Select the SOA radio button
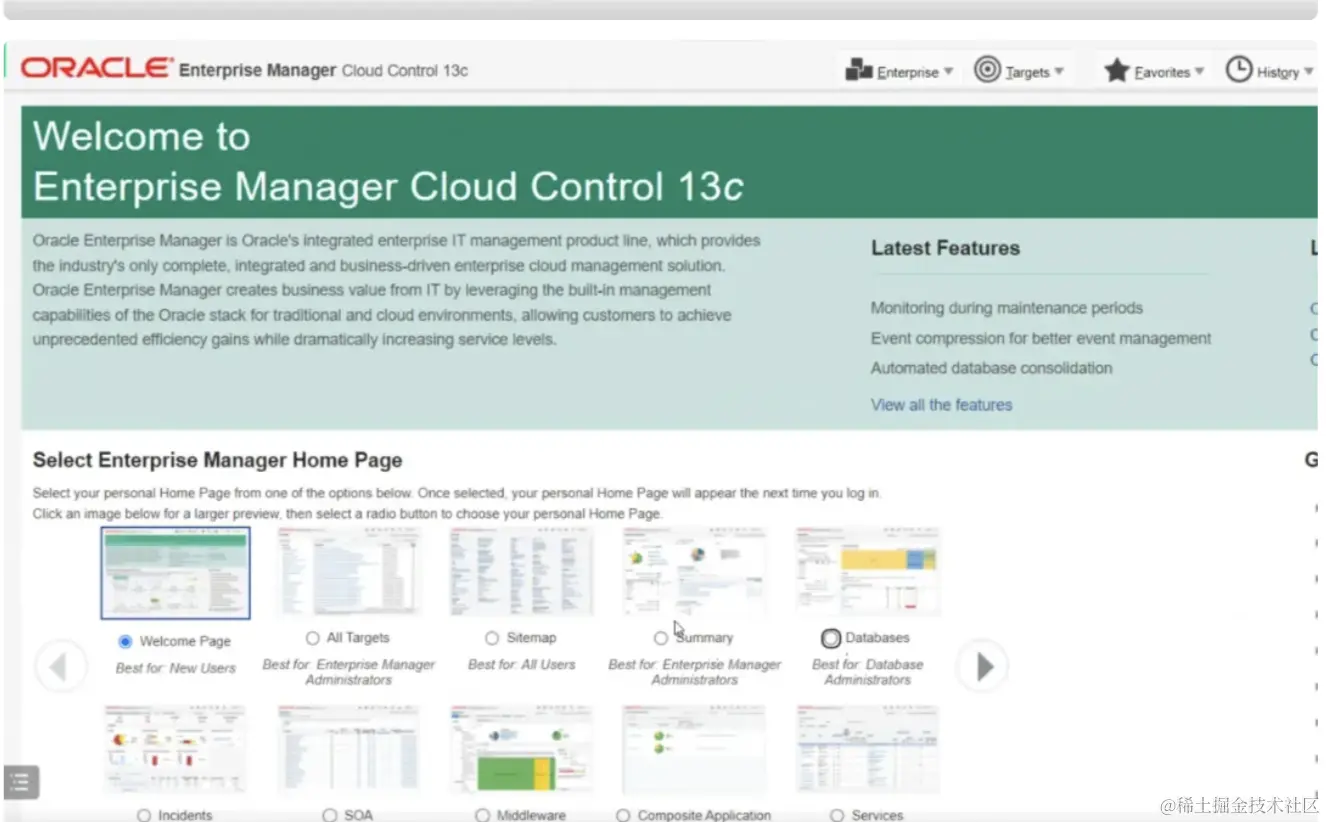Viewport: 1326px width, 822px height. [330, 815]
